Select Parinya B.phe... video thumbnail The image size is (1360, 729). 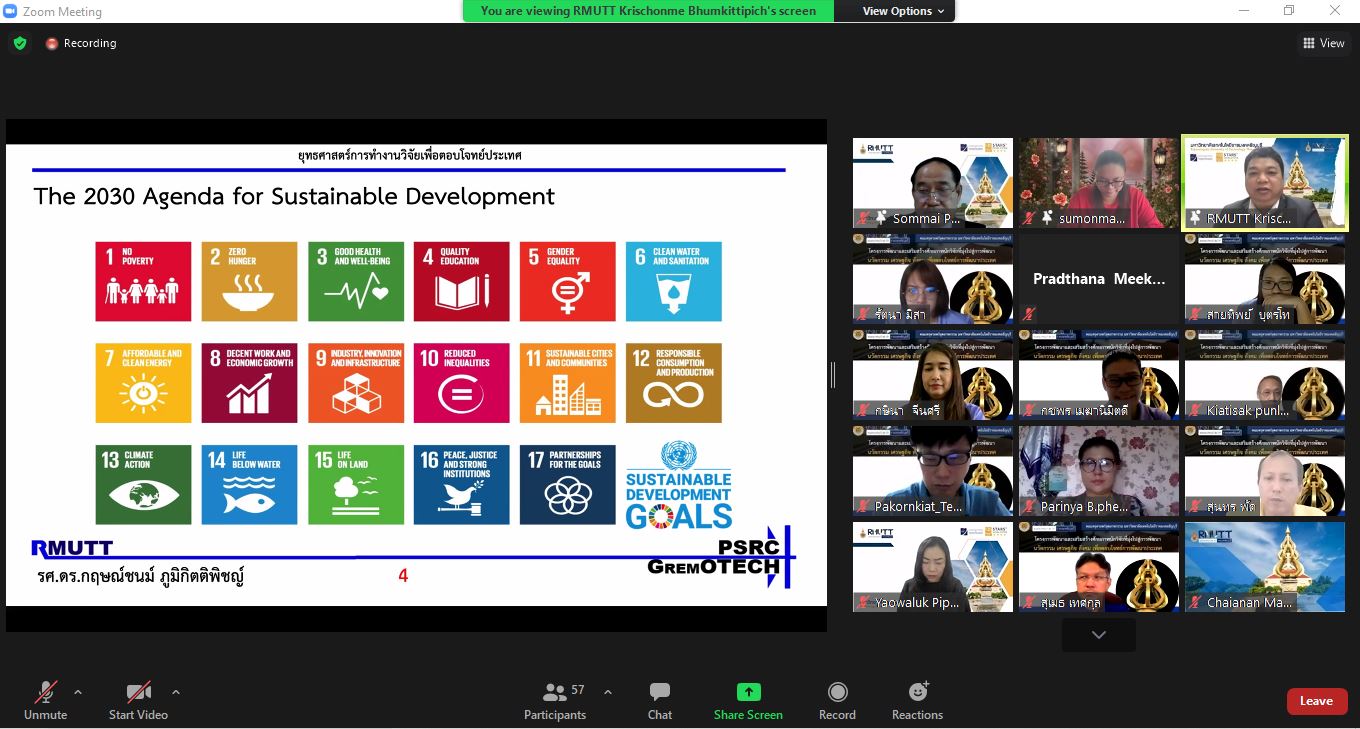pos(1099,471)
